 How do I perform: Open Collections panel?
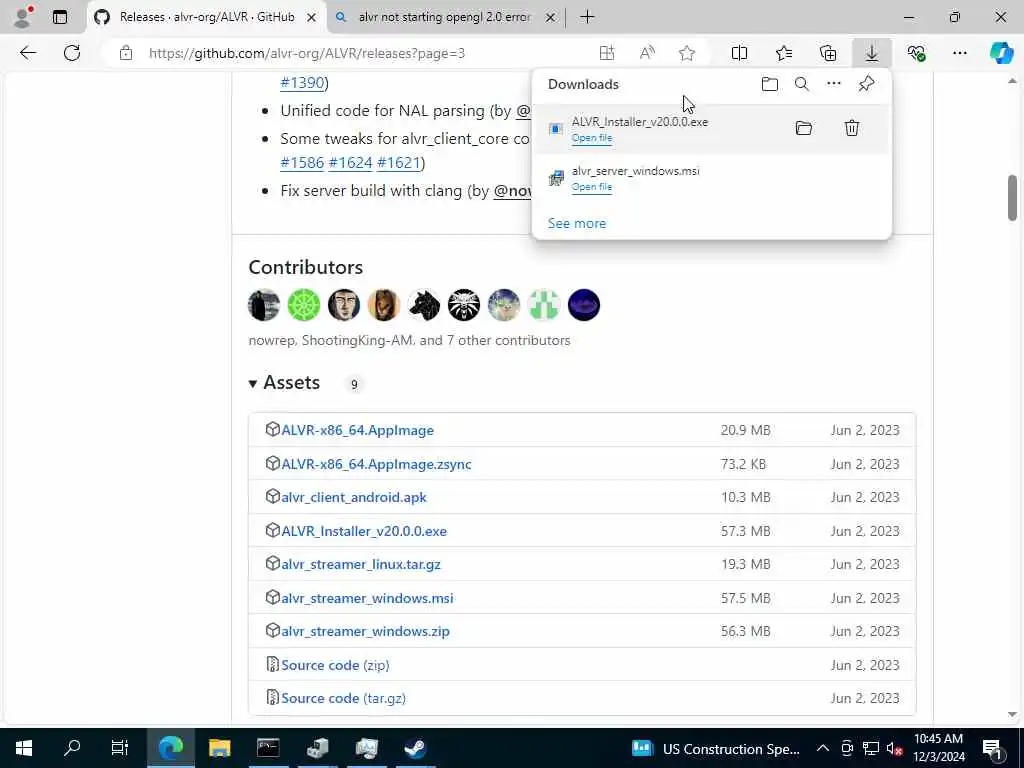(828, 53)
